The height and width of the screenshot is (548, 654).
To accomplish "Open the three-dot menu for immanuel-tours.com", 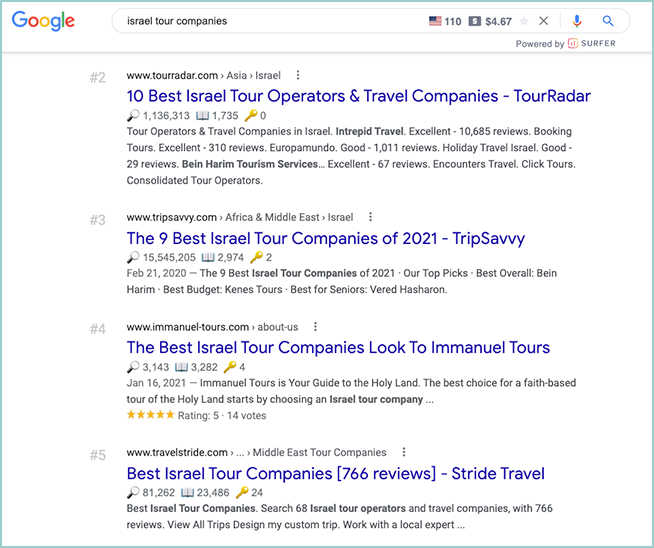I will click(315, 326).
